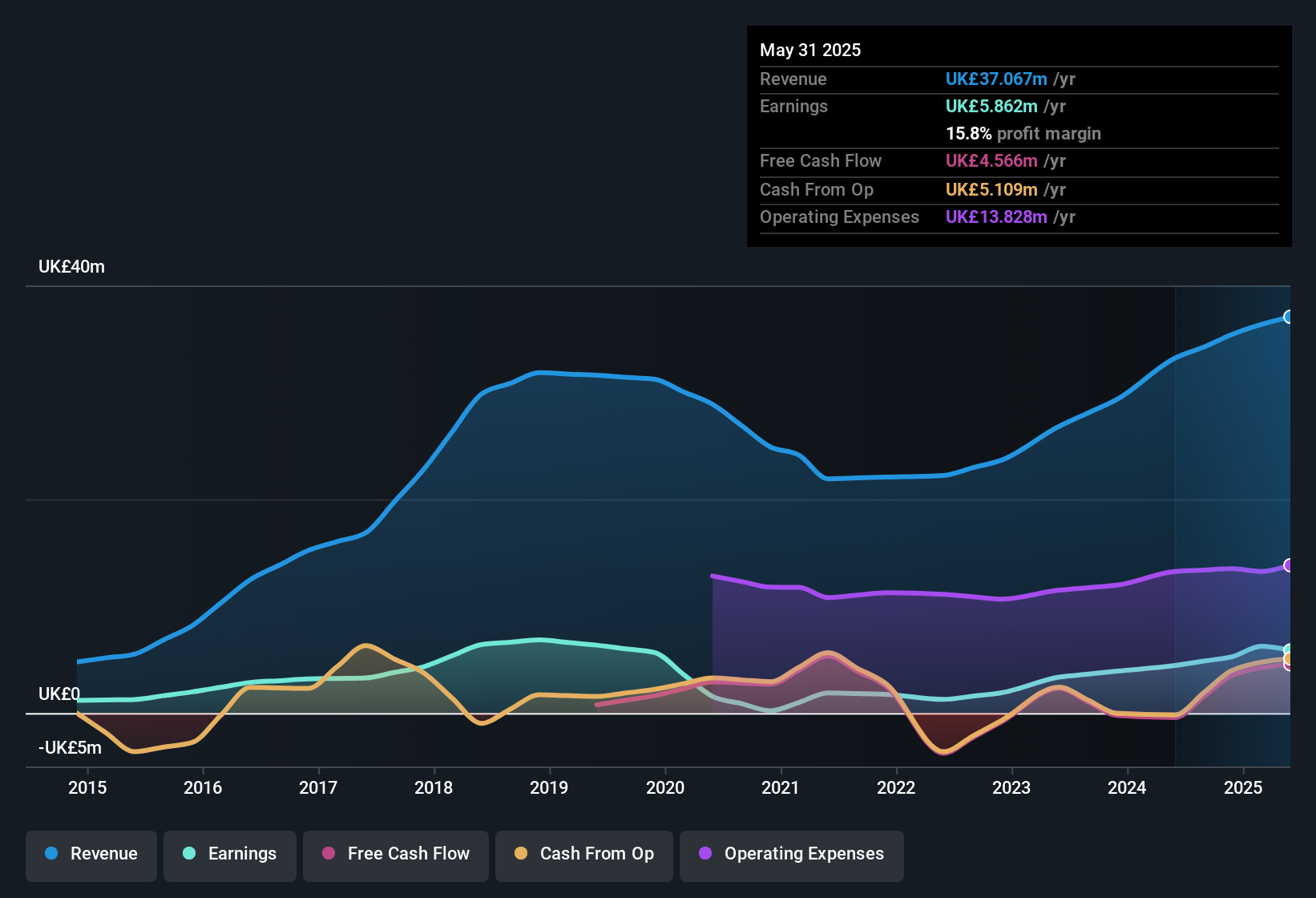This screenshot has height=898, width=1316.
Task: Select the 2020 year label on axis
Action: coord(666,787)
